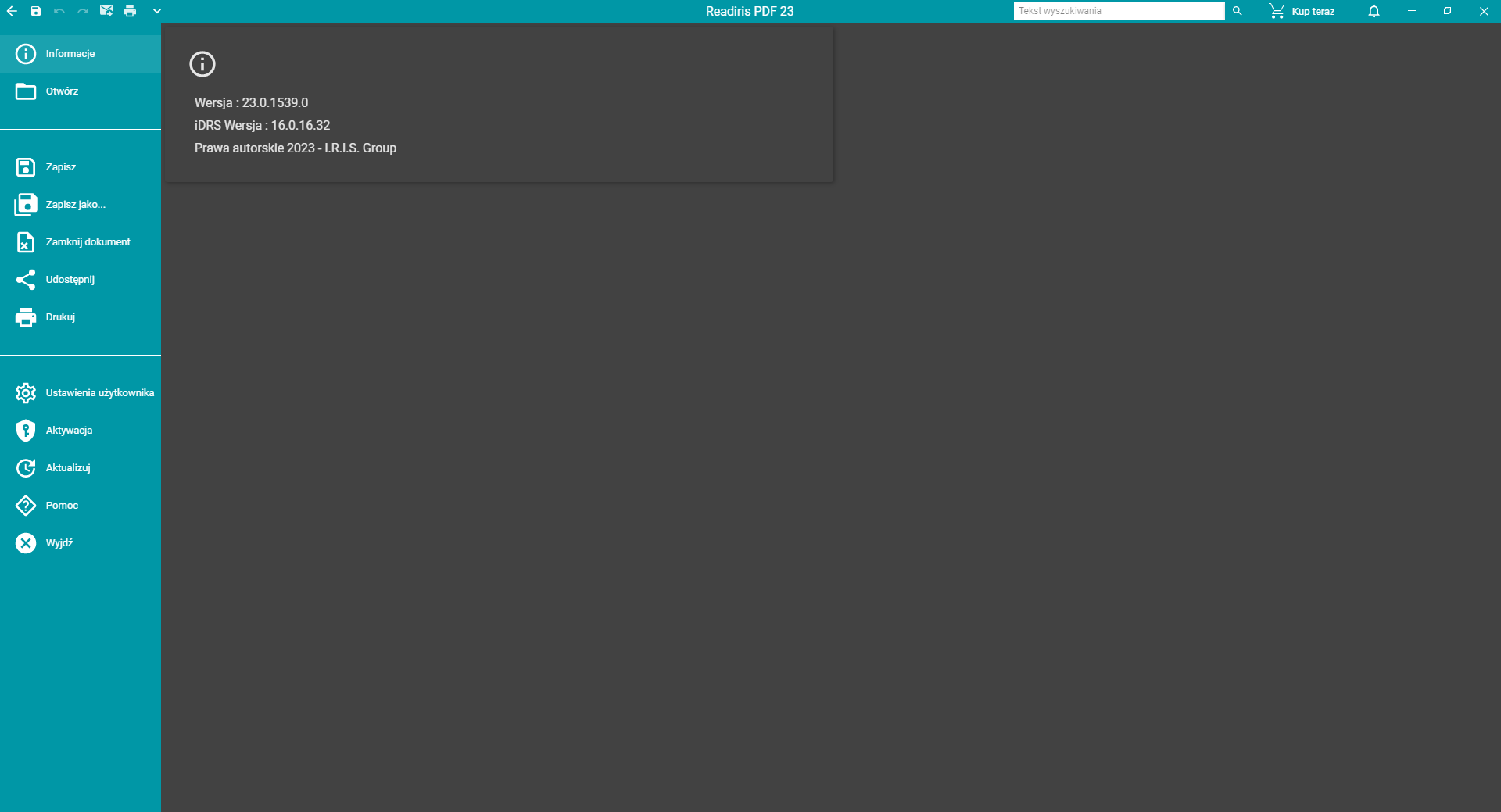Click the send by email envelope icon
Screen dimensions: 1501x812
[x=106, y=11]
